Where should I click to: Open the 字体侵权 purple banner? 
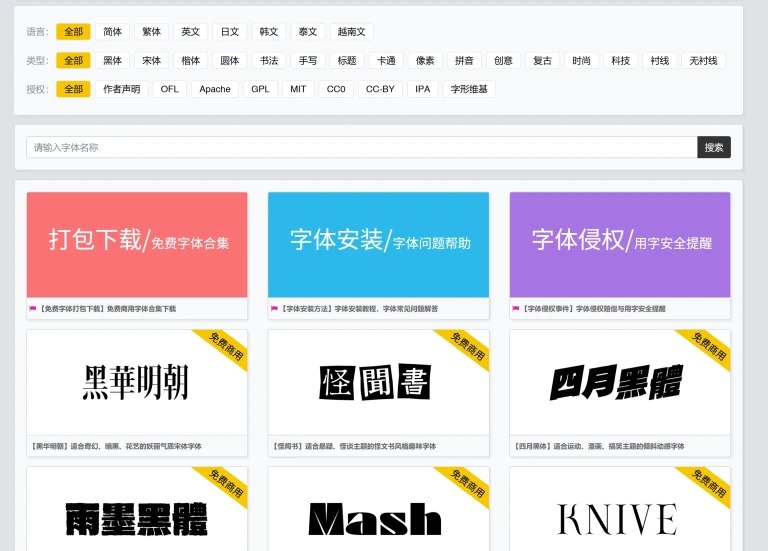click(620, 245)
